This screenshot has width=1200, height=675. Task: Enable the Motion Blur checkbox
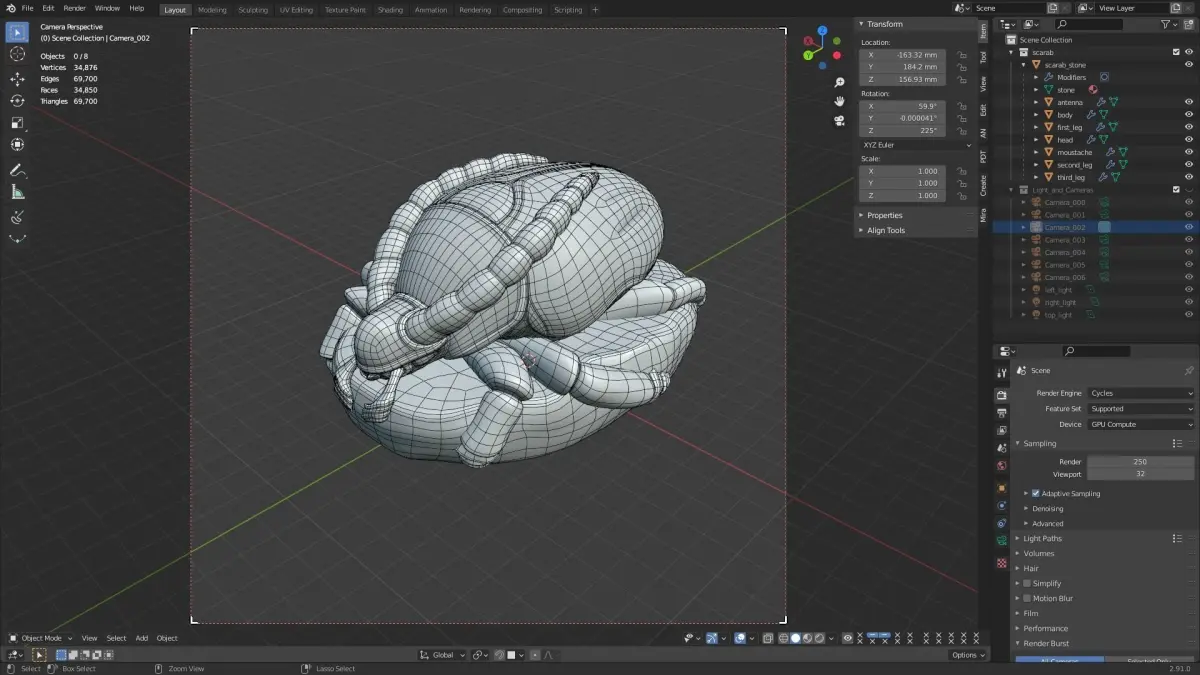[x=1027, y=598]
